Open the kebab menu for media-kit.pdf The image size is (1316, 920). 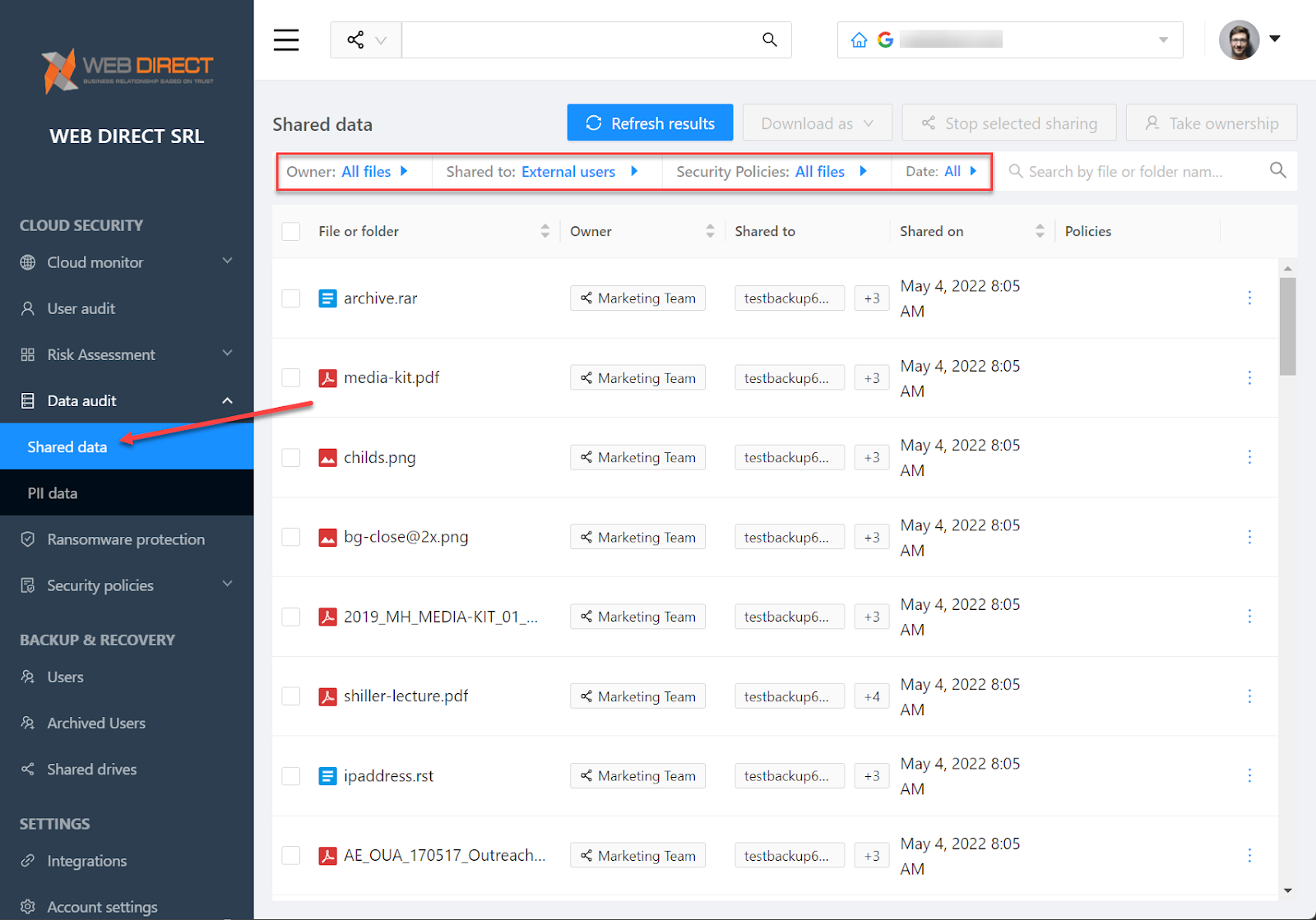click(x=1249, y=377)
